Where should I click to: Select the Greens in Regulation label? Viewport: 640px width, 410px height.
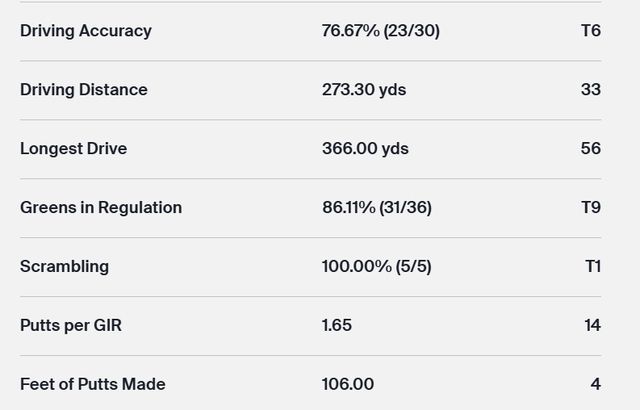click(101, 208)
